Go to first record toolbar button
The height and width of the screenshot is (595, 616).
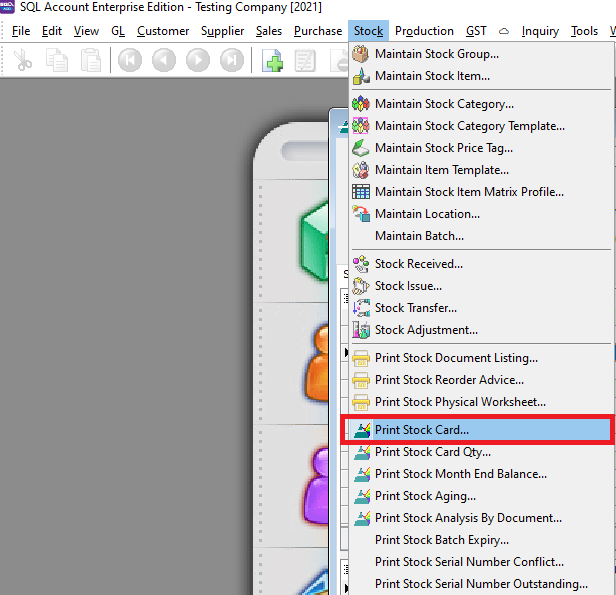(129, 61)
